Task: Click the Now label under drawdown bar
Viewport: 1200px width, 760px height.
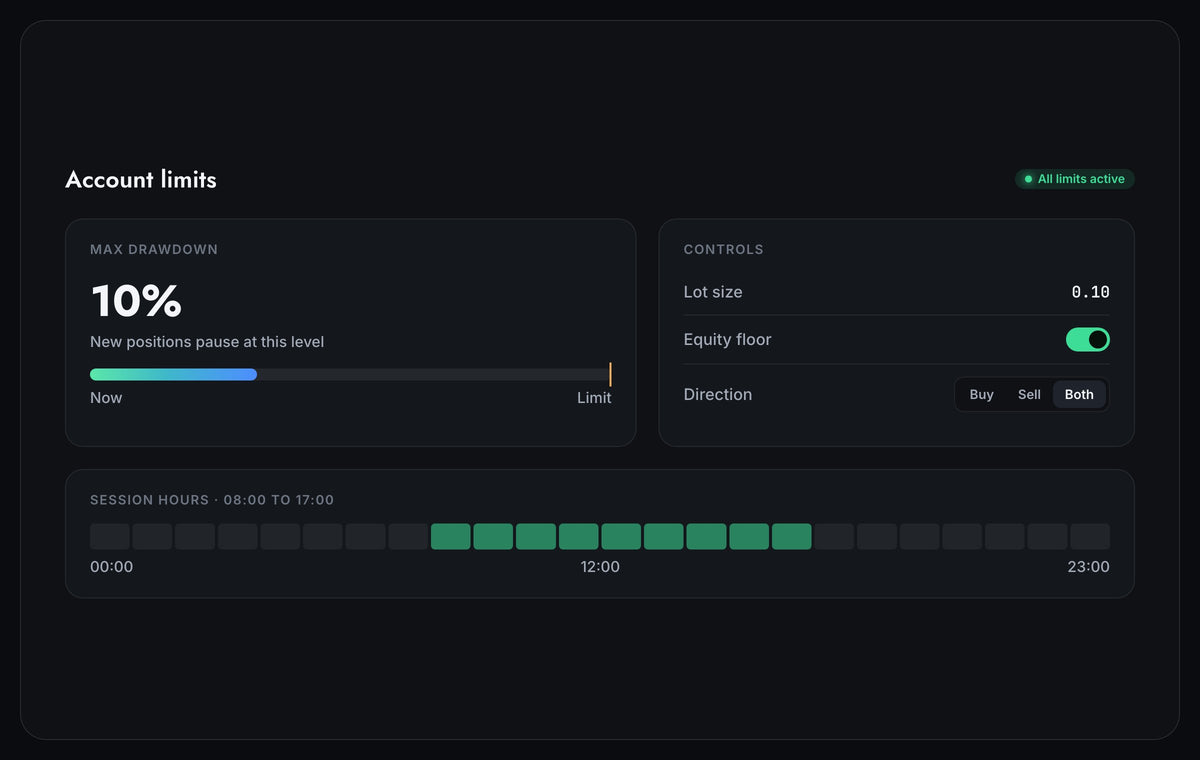Action: [x=106, y=398]
